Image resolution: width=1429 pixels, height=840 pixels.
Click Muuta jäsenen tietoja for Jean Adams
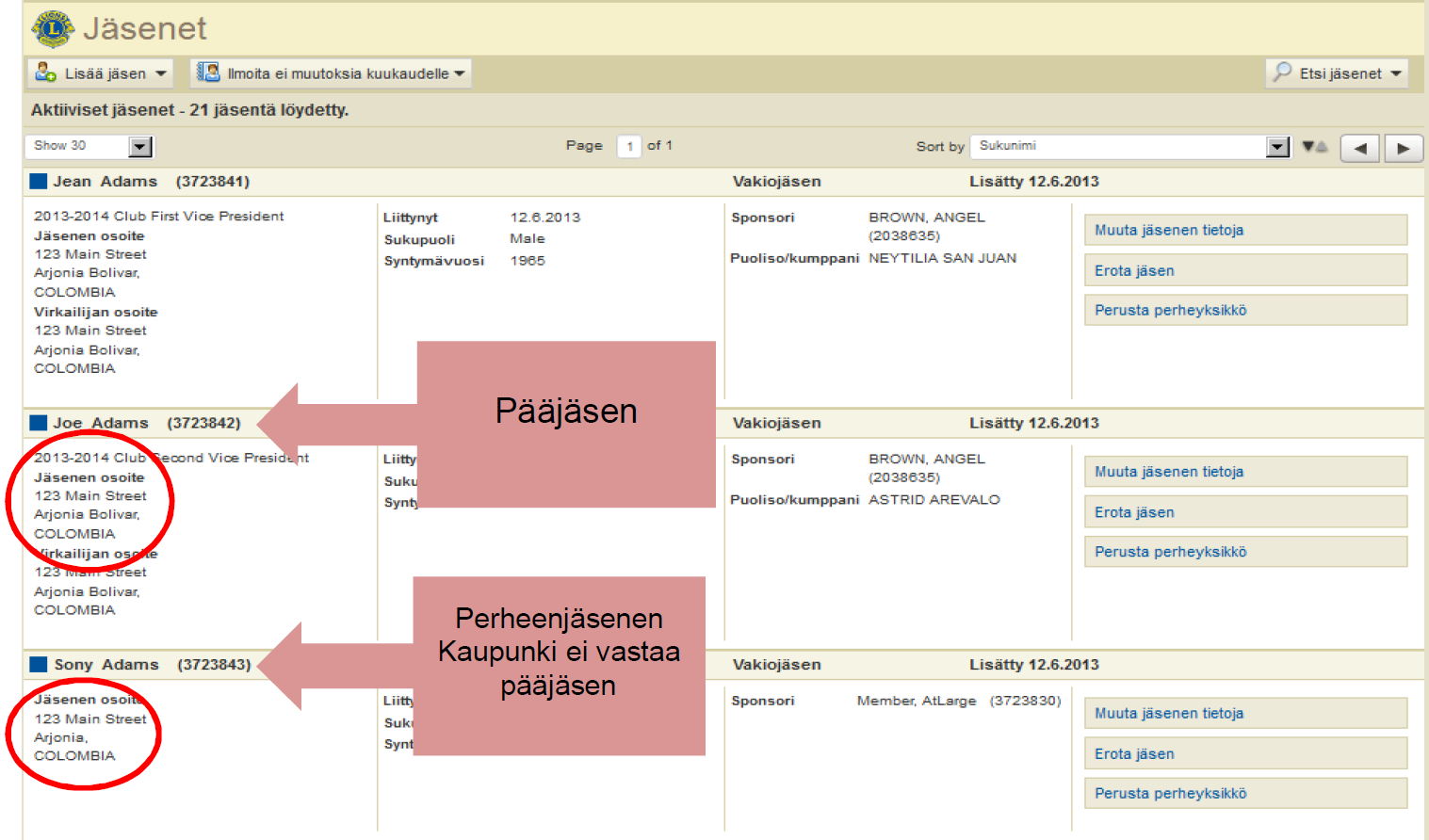(1246, 230)
